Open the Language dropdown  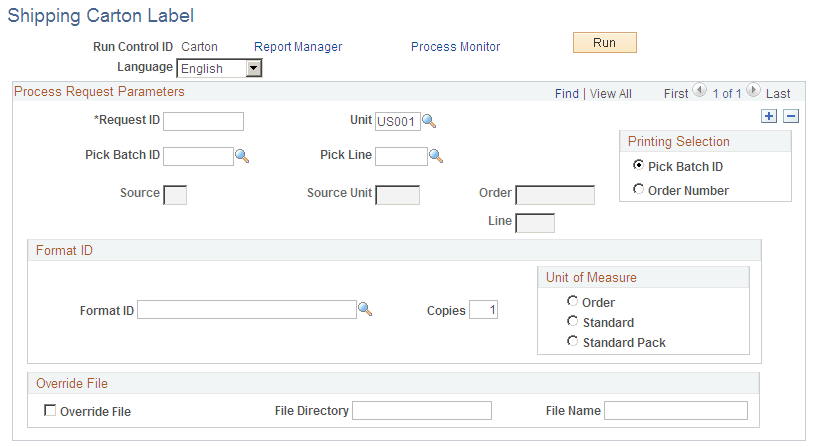pyautogui.click(x=253, y=69)
